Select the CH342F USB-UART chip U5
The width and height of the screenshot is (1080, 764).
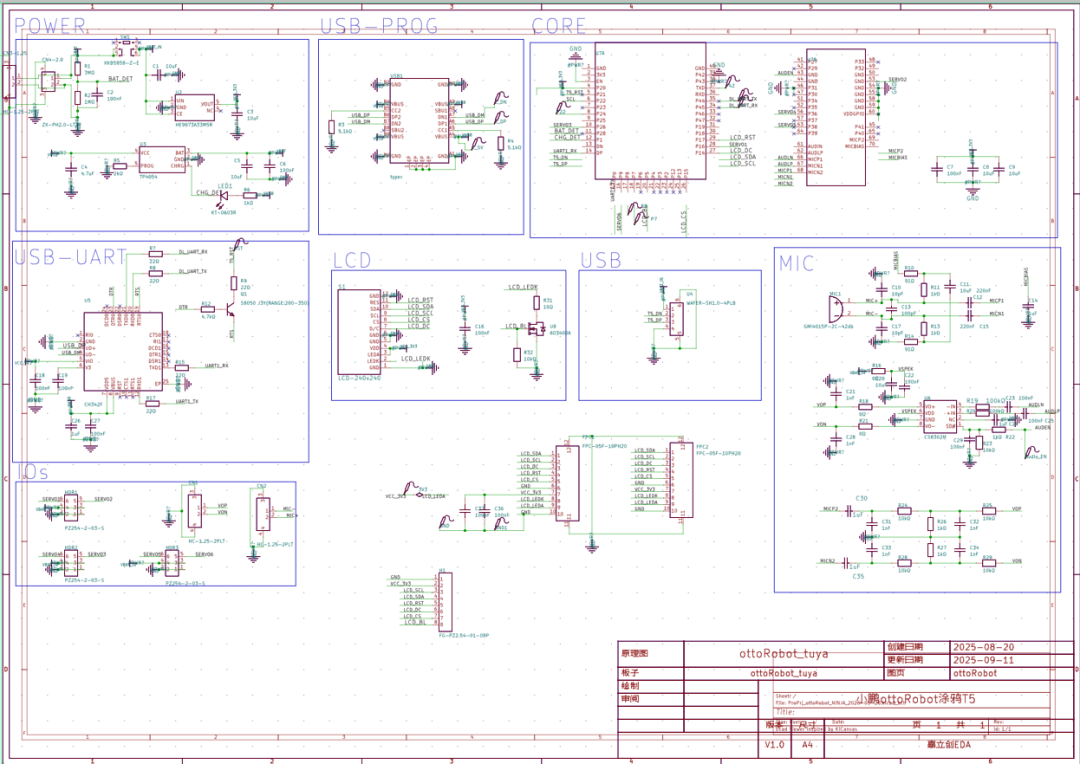(x=123, y=351)
